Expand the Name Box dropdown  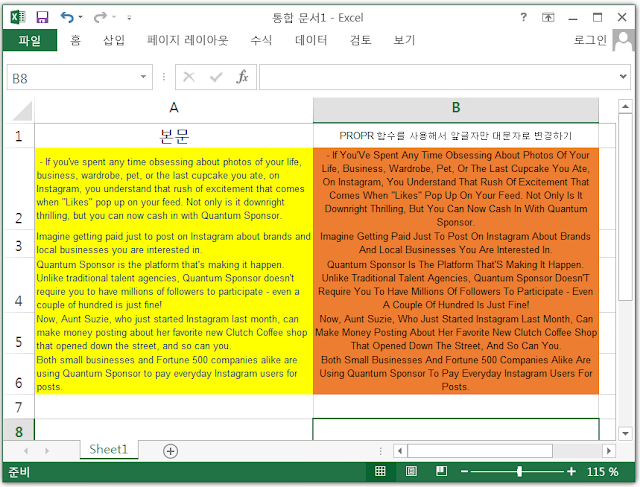tap(143, 77)
